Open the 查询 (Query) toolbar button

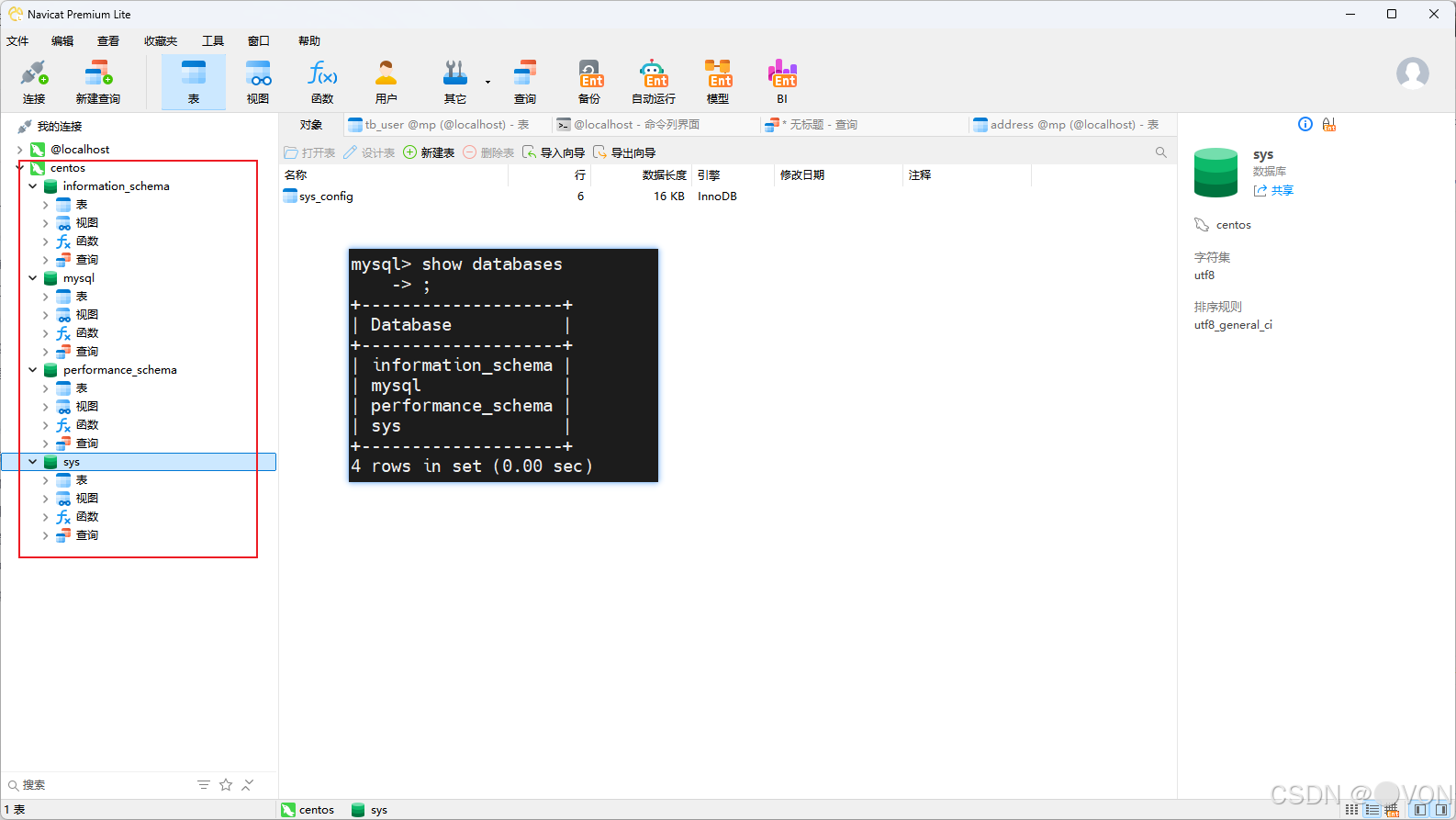point(525,83)
